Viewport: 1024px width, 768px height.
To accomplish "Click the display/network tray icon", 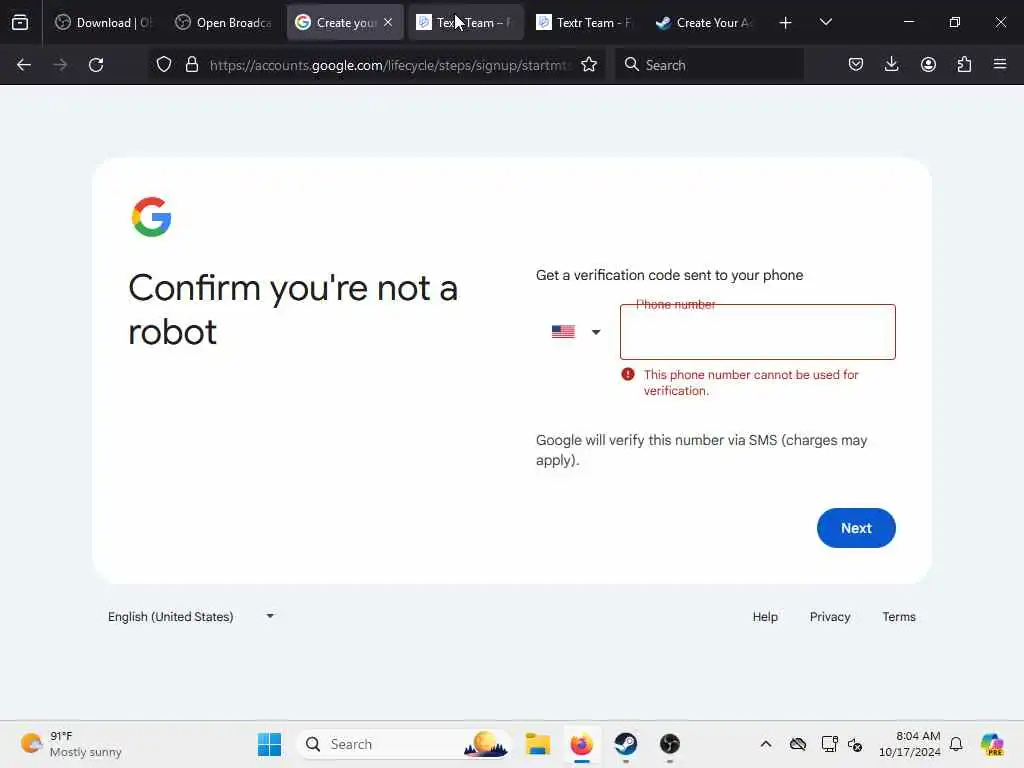I will tap(829, 744).
